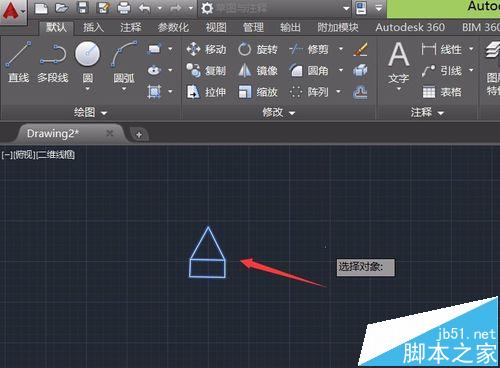
Task: Click the Ellipse draw icon
Action: (154, 70)
